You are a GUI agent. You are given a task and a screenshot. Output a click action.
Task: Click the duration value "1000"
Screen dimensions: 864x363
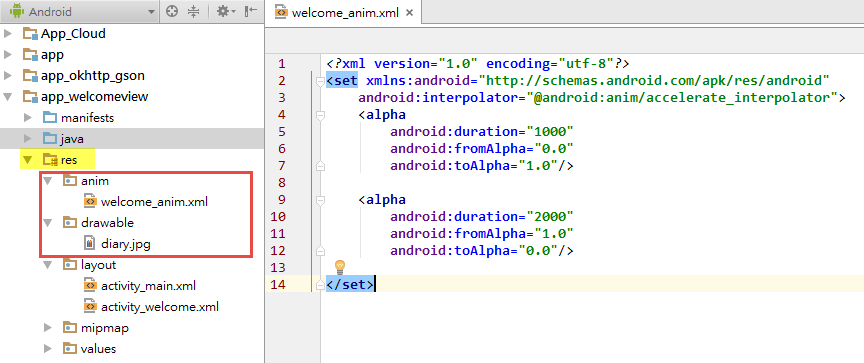[550, 132]
